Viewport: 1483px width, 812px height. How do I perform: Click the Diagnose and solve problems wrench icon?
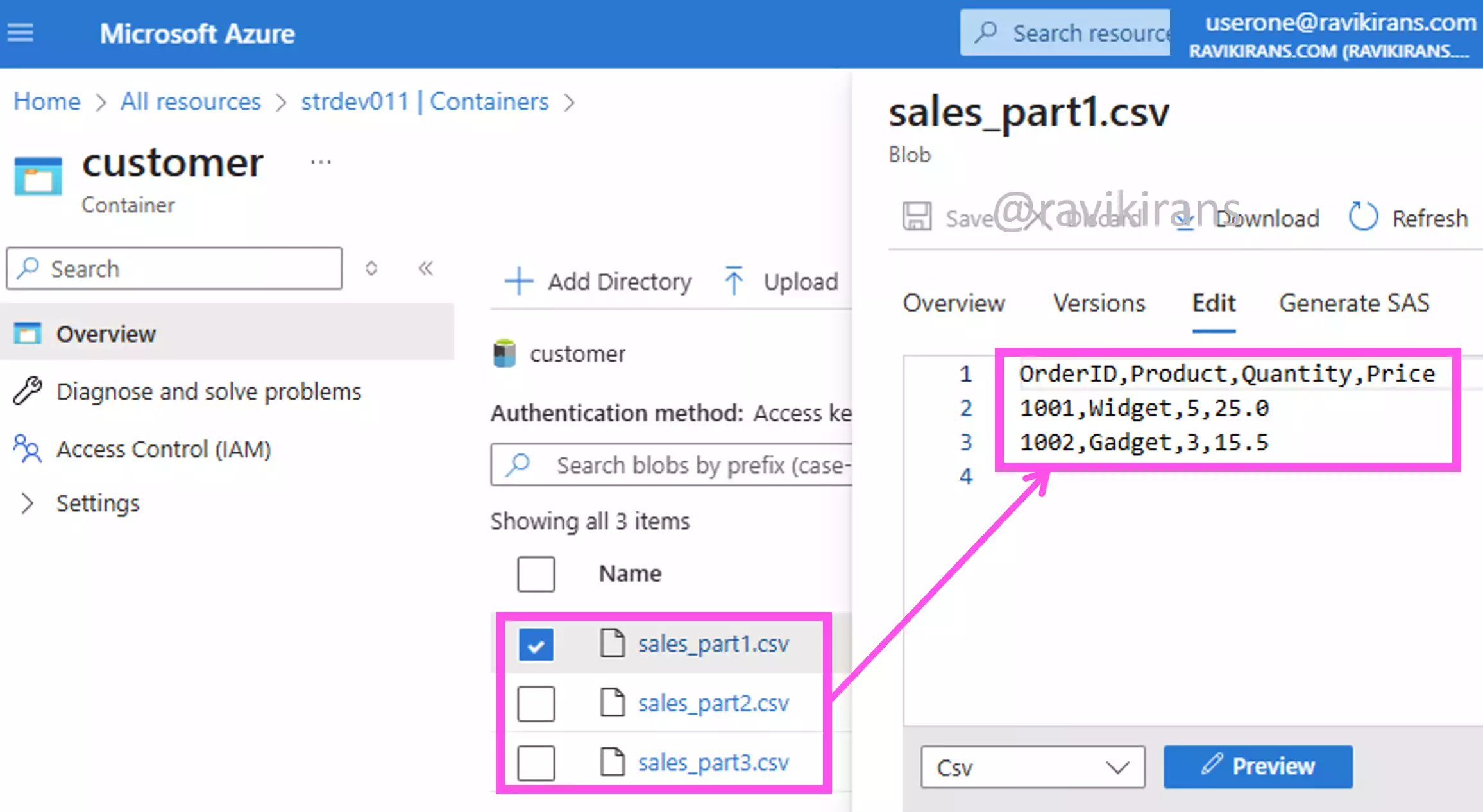[x=28, y=391]
